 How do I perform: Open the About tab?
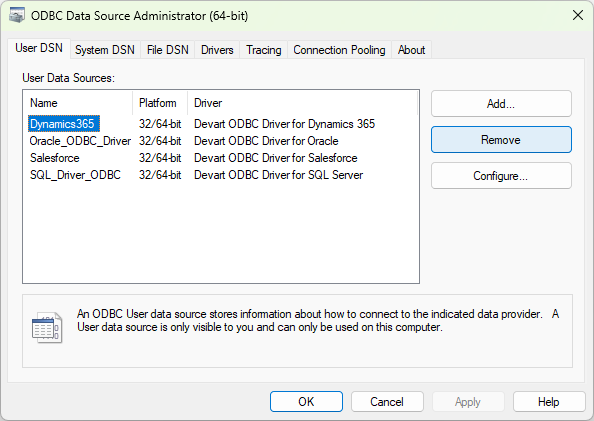coord(411,50)
